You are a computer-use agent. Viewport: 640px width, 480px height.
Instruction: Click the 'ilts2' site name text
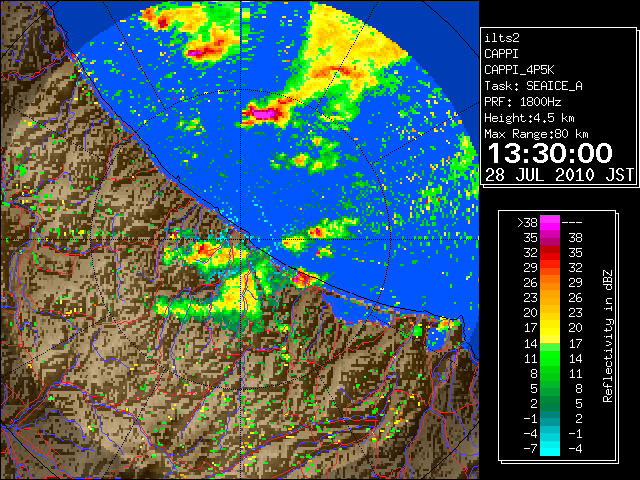coord(502,38)
